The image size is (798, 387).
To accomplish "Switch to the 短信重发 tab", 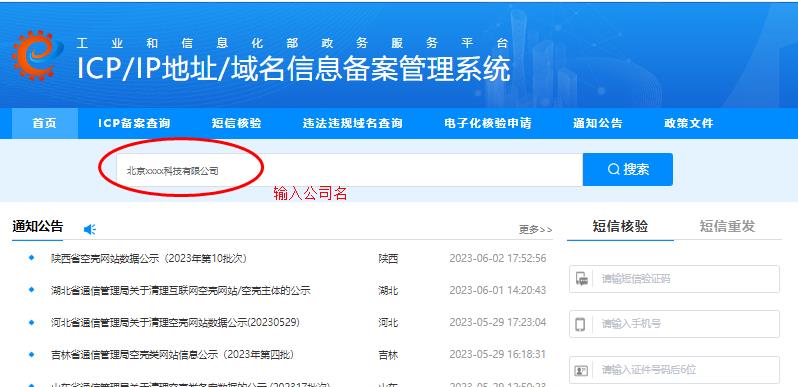I will click(x=727, y=227).
